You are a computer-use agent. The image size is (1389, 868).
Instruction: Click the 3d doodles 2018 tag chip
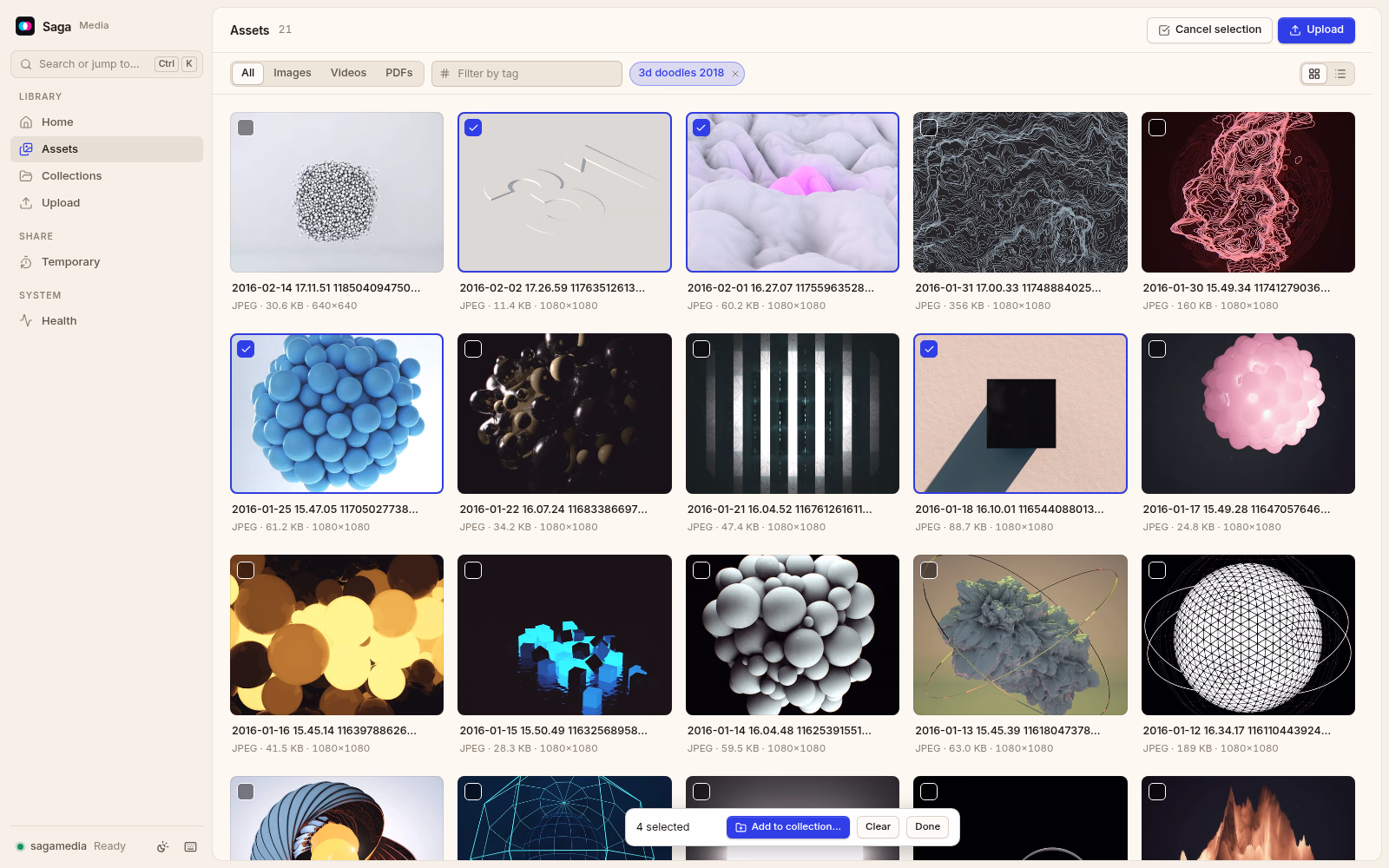coord(681,74)
